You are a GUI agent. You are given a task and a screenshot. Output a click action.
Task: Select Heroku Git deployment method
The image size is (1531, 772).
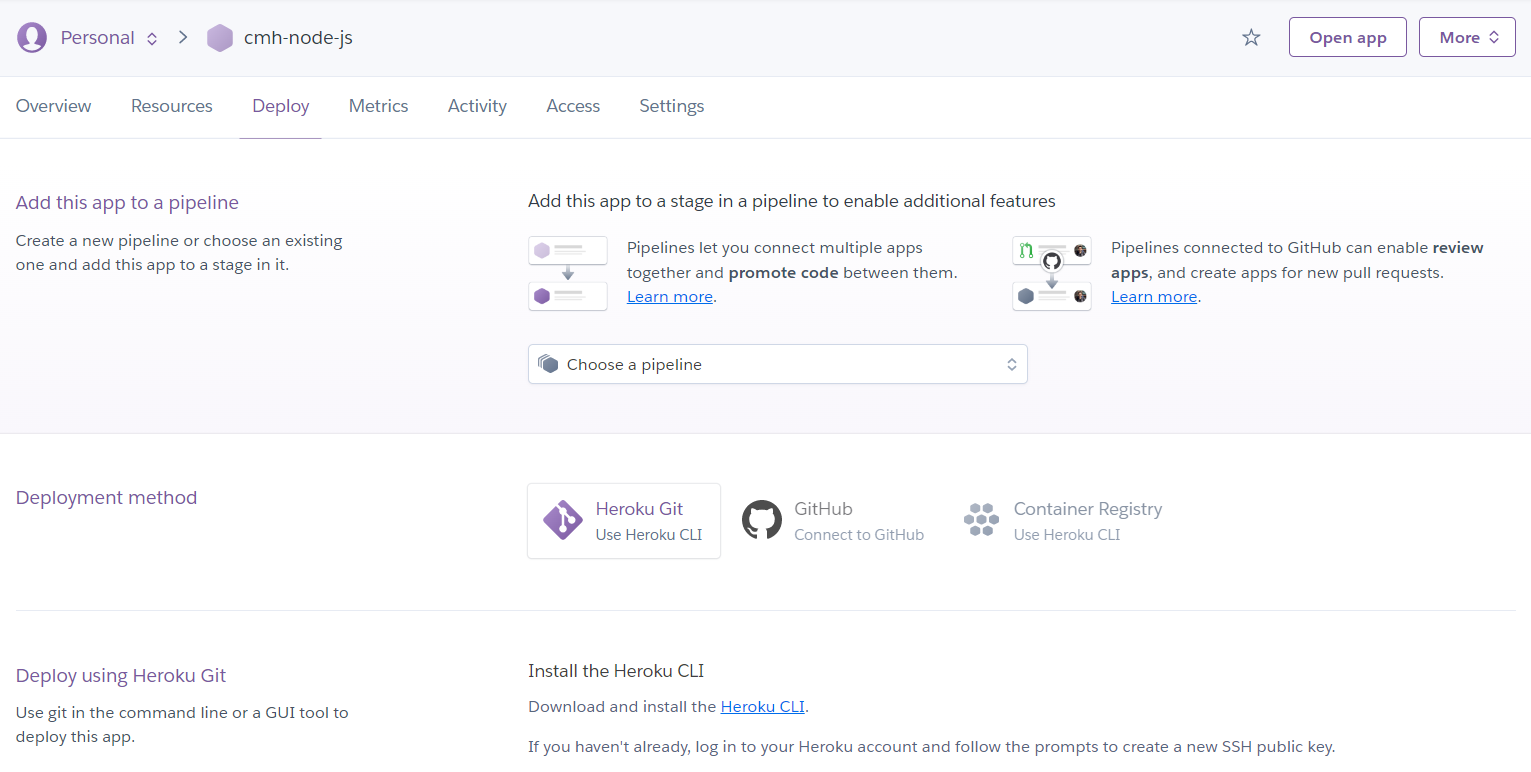pyautogui.click(x=624, y=521)
